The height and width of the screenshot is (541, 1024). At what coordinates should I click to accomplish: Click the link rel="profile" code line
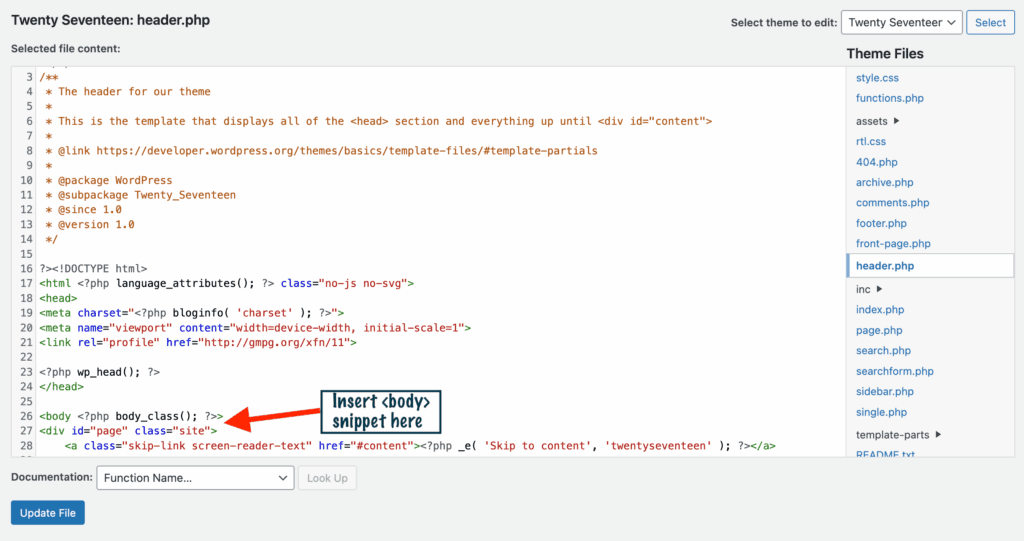(x=198, y=342)
